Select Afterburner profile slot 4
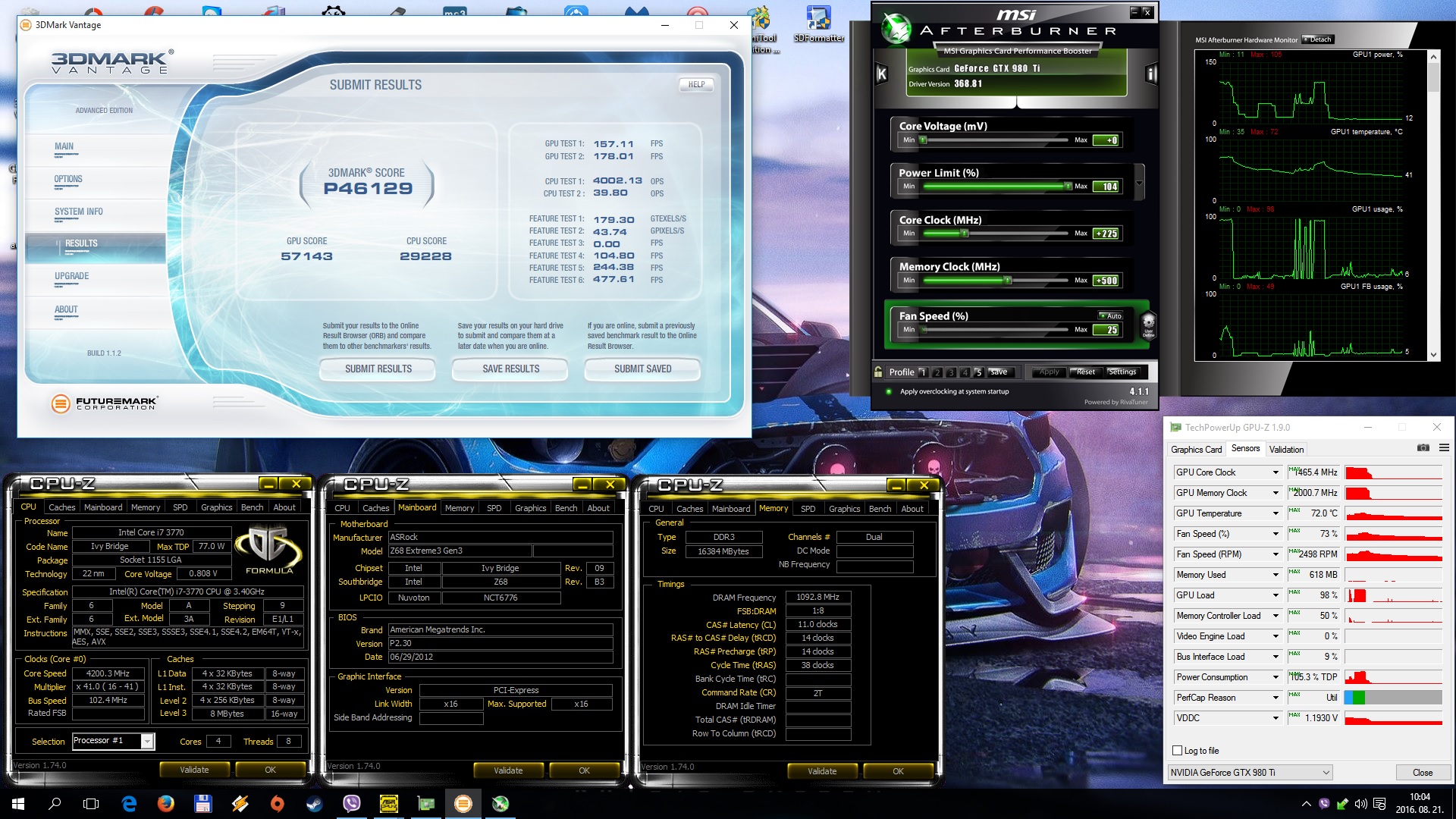The height and width of the screenshot is (819, 1456). click(x=965, y=372)
